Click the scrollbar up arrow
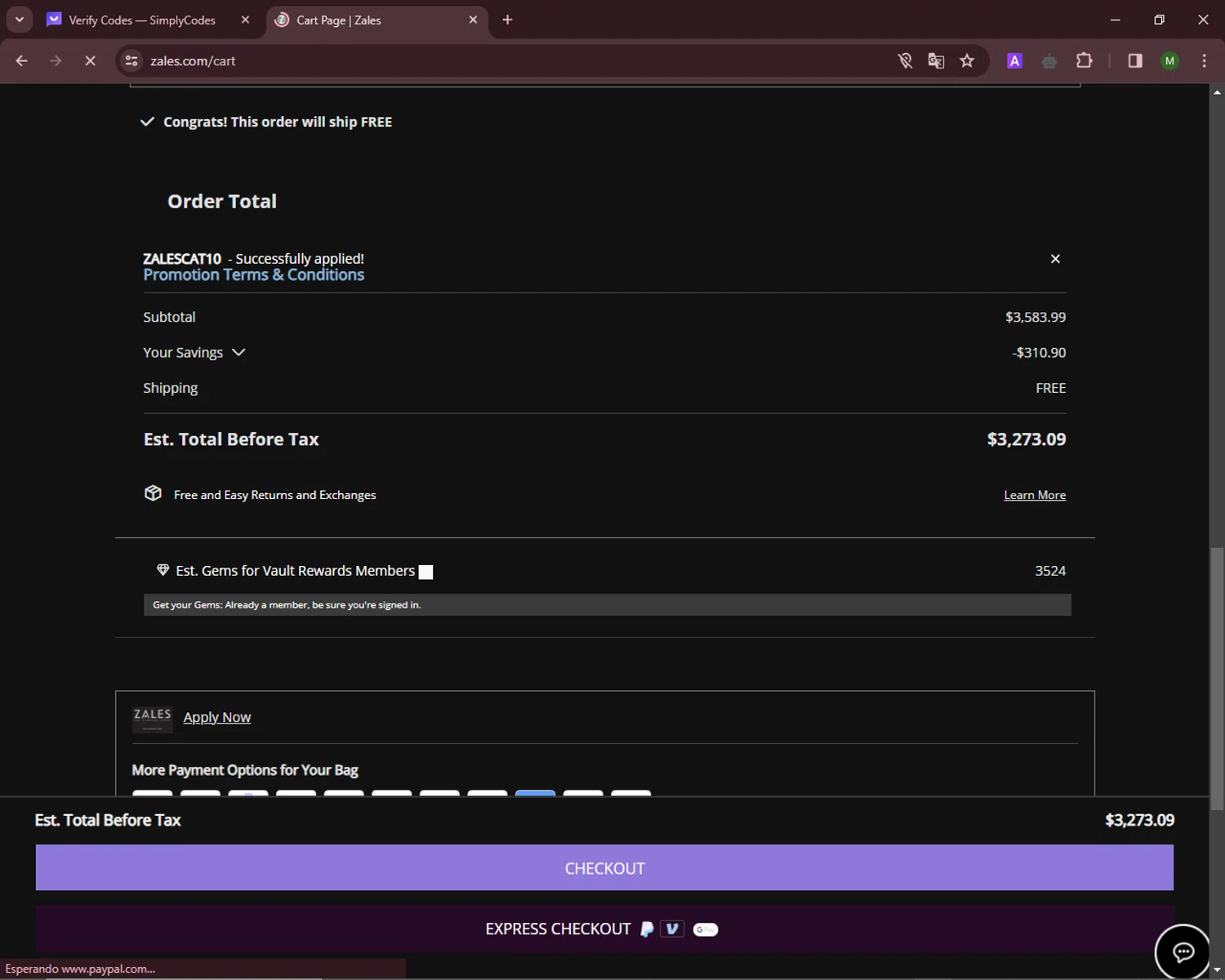Screen dimensions: 1225x980 [1217, 91]
